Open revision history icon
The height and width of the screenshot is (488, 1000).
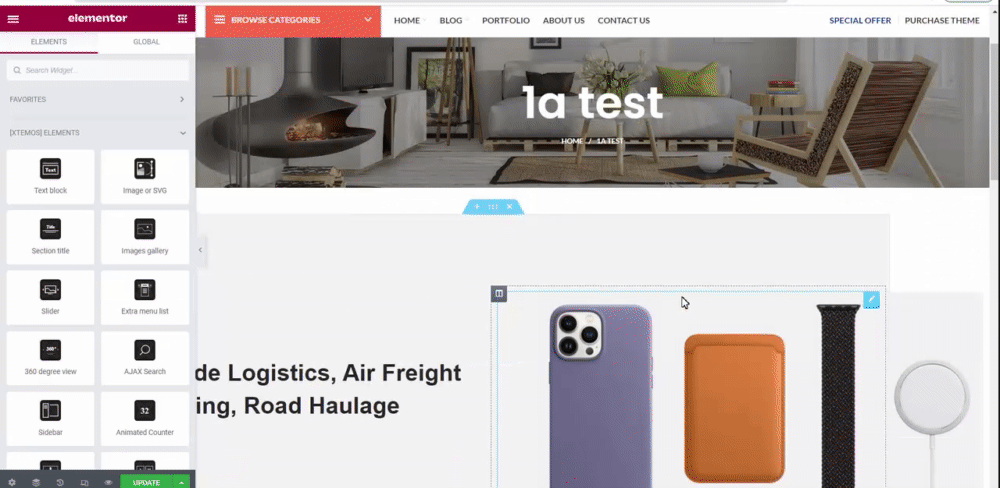60,483
